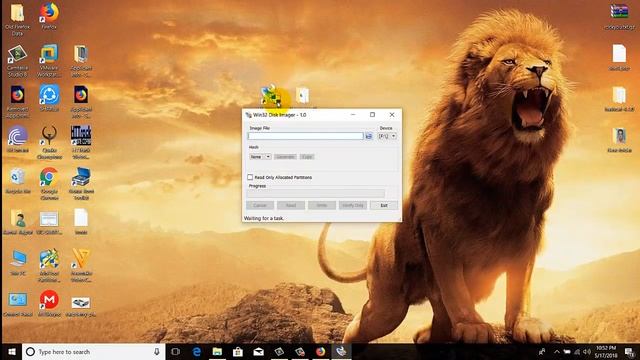Select the Movavi Video shortcut

[x=81, y=265]
